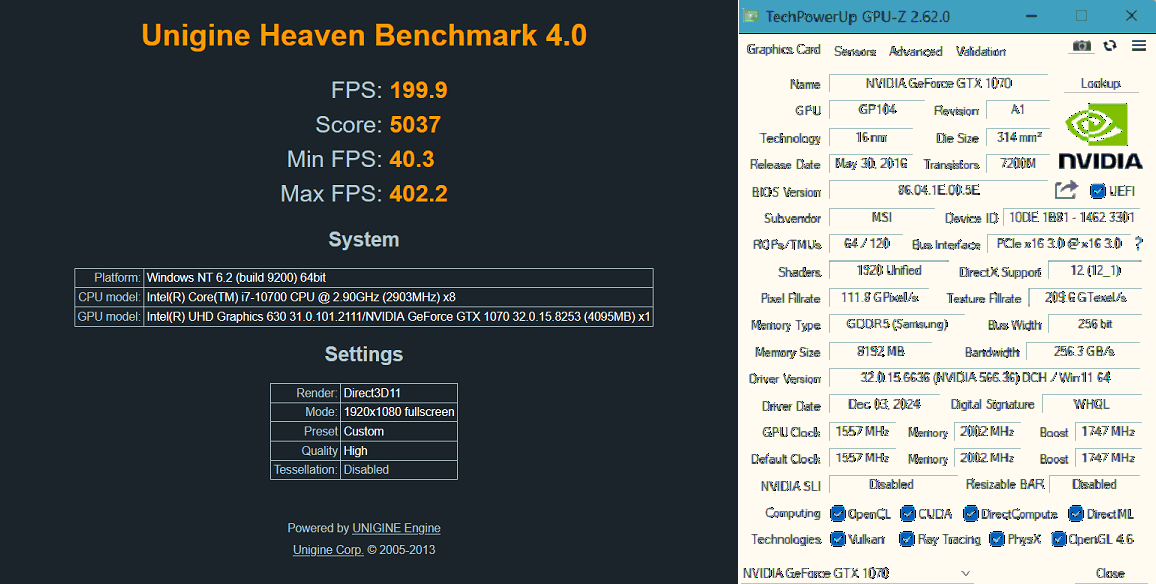Click the bus interface question mark
1156x584 pixels.
(x=1139, y=243)
